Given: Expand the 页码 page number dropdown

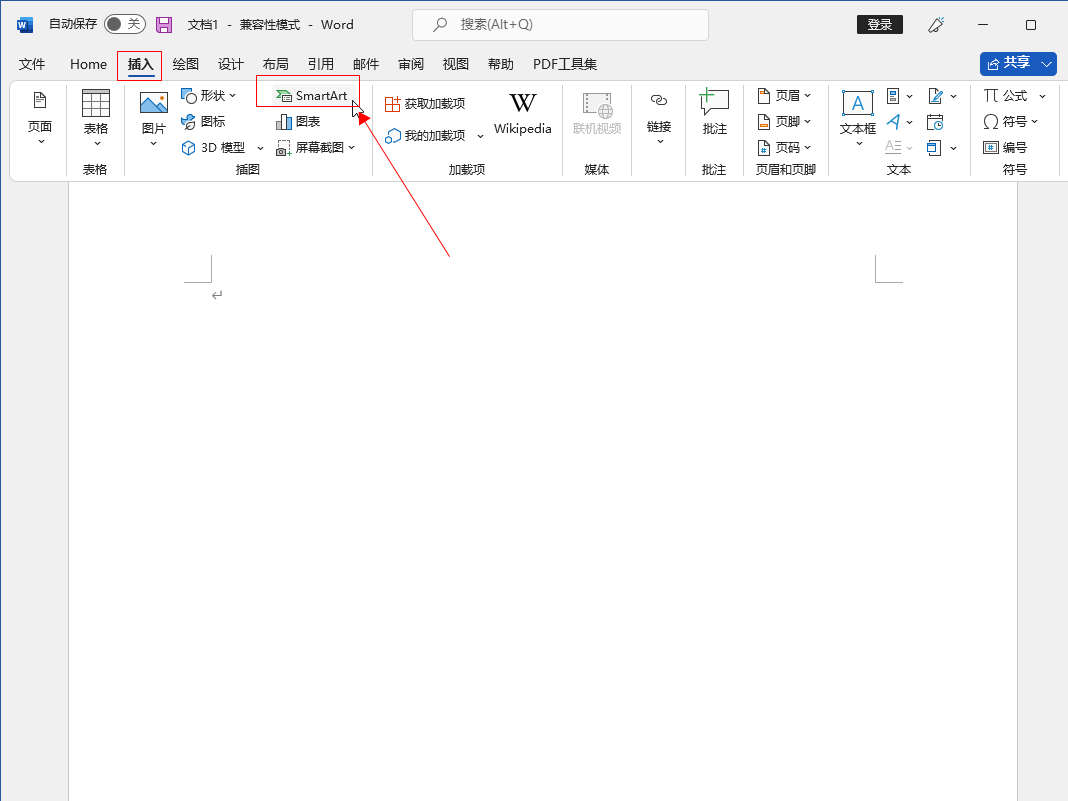Looking at the screenshot, I should (x=785, y=148).
